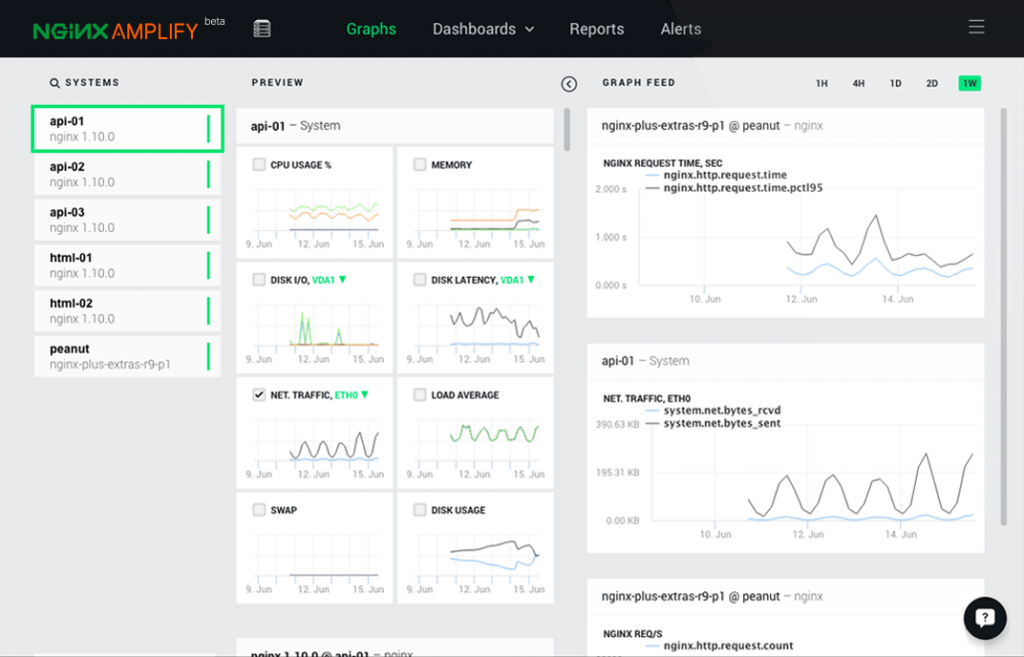Check the Disk Usage checkbox
Screen dimensions: 1024x657
coord(420,509)
